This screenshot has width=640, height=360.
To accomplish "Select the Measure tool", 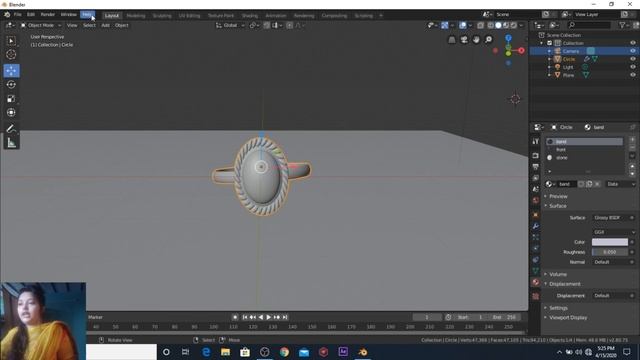I will point(11,142).
